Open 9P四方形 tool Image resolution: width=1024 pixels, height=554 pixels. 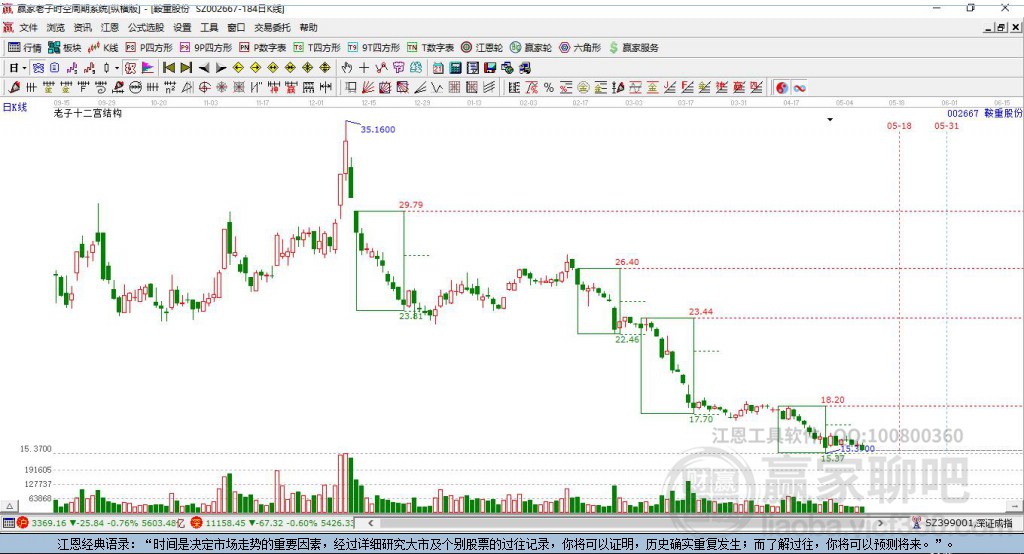[206, 48]
